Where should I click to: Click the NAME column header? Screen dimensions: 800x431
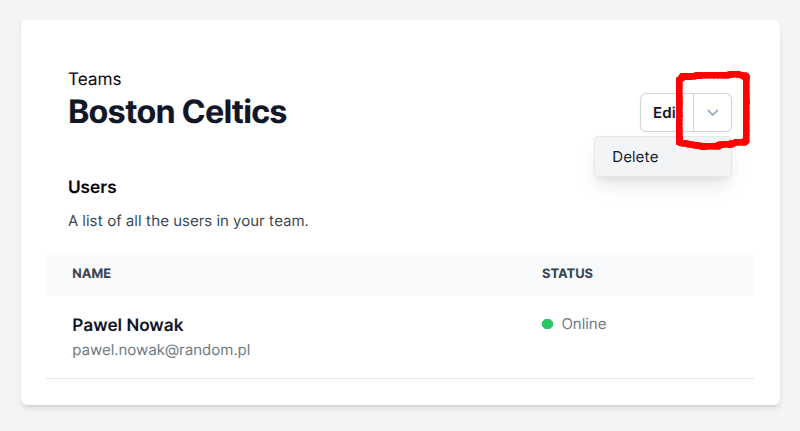pos(91,273)
